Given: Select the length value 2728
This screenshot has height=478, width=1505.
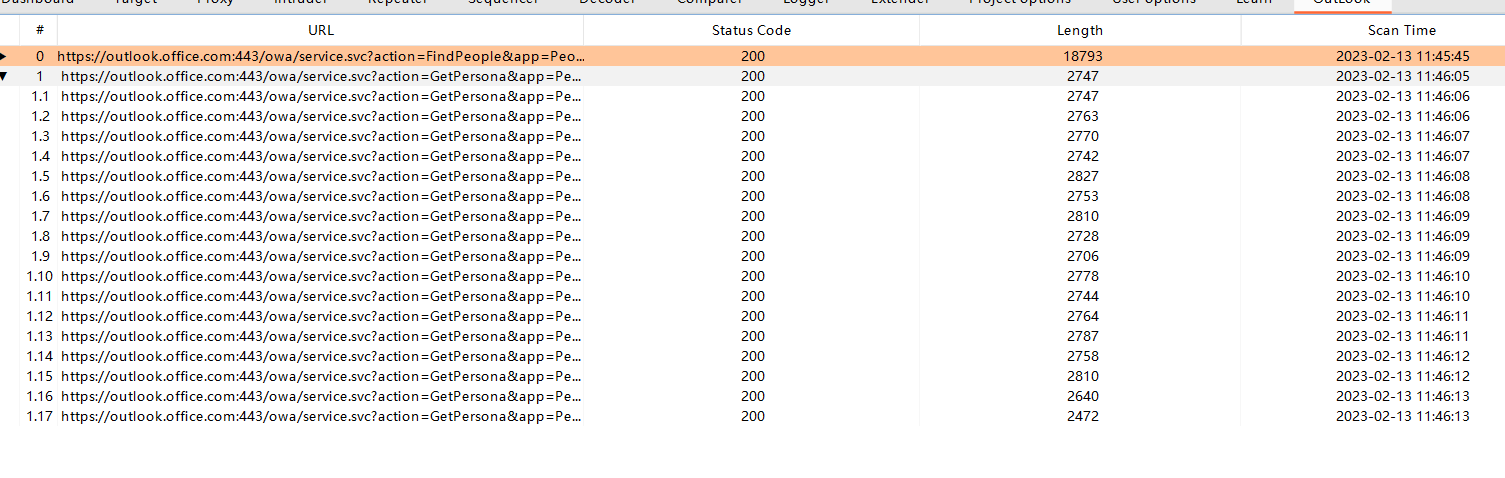Looking at the screenshot, I should (1082, 236).
